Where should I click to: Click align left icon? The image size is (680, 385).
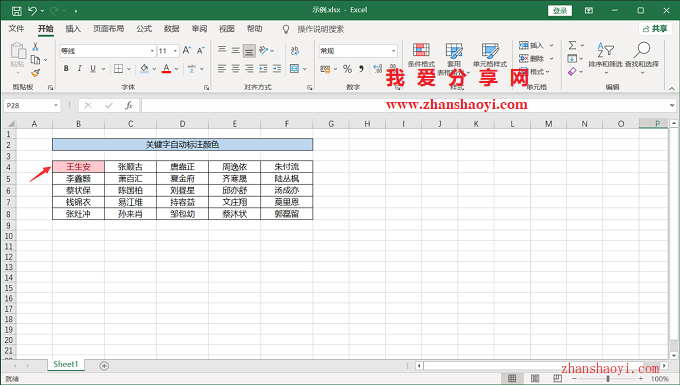tap(222, 69)
